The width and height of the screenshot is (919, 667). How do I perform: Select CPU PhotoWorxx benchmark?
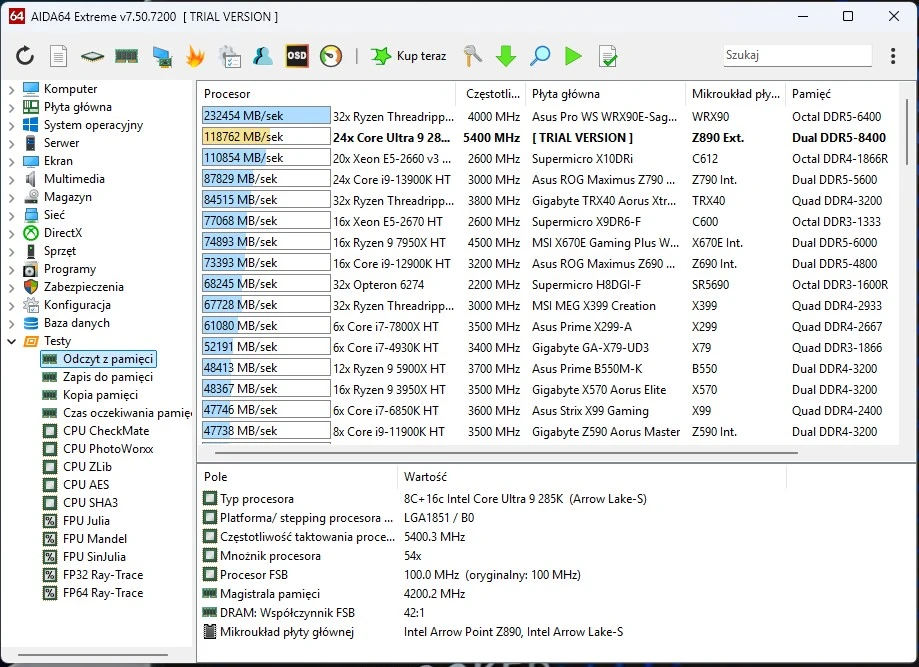click(108, 449)
